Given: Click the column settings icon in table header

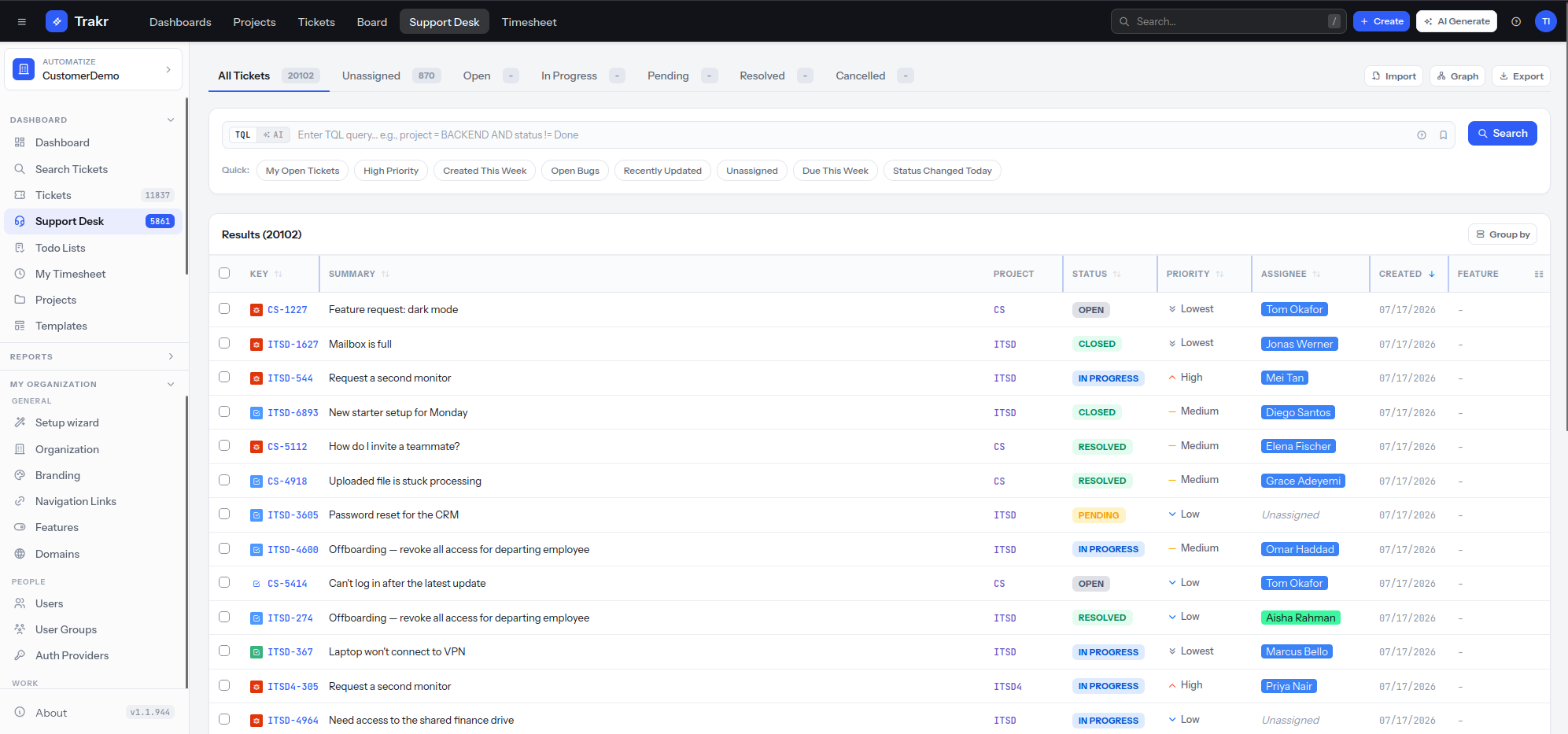Looking at the screenshot, I should [1539, 274].
